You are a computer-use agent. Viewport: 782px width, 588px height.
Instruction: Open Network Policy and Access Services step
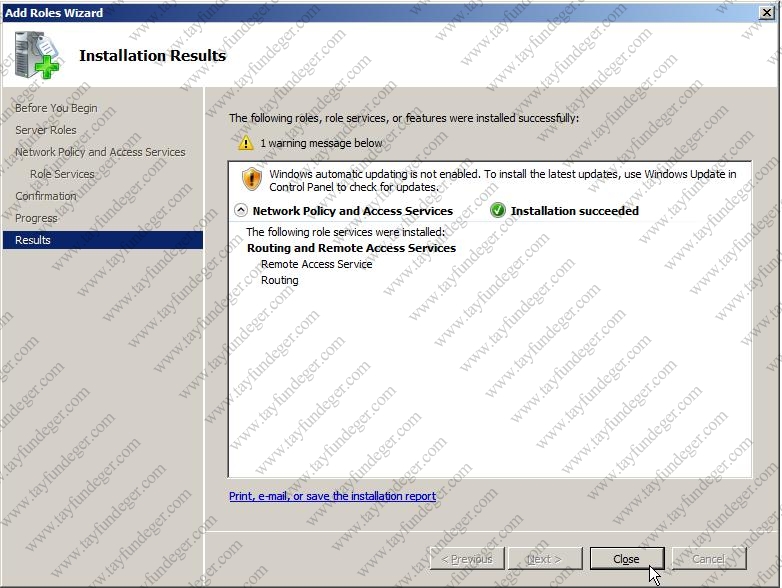coord(100,152)
